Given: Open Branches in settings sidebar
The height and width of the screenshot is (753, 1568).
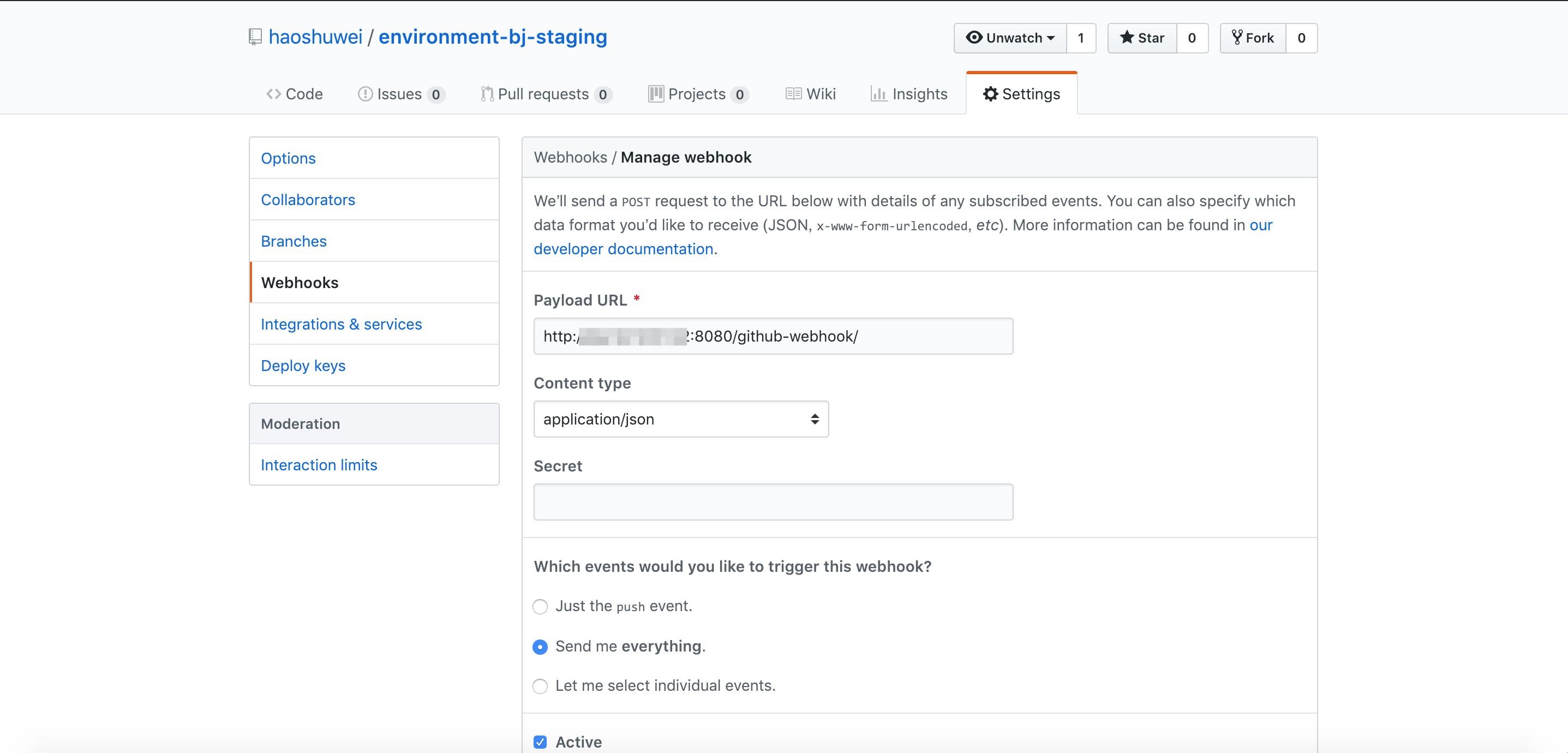Looking at the screenshot, I should pos(374,241).
